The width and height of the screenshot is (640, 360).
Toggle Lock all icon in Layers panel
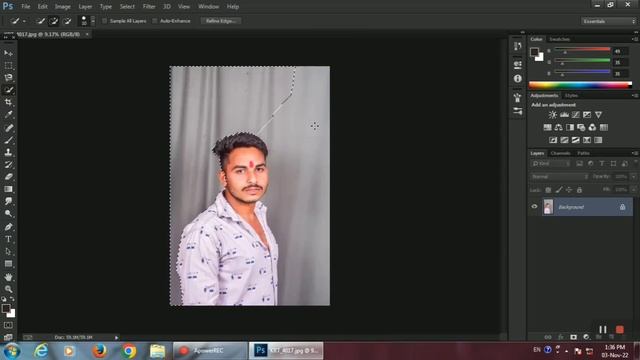pyautogui.click(x=579, y=190)
